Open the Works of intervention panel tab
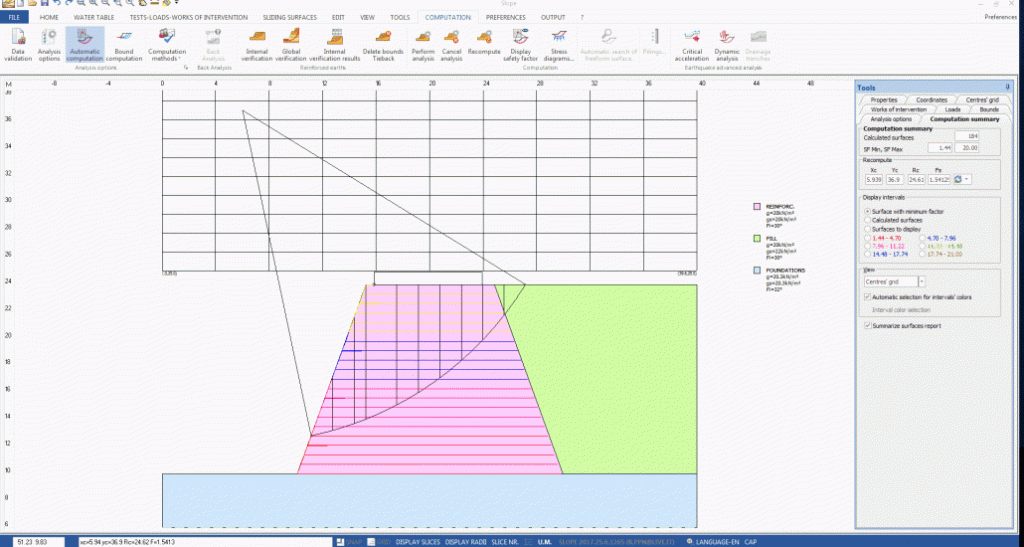The width and height of the screenshot is (1024, 547). coord(895,109)
